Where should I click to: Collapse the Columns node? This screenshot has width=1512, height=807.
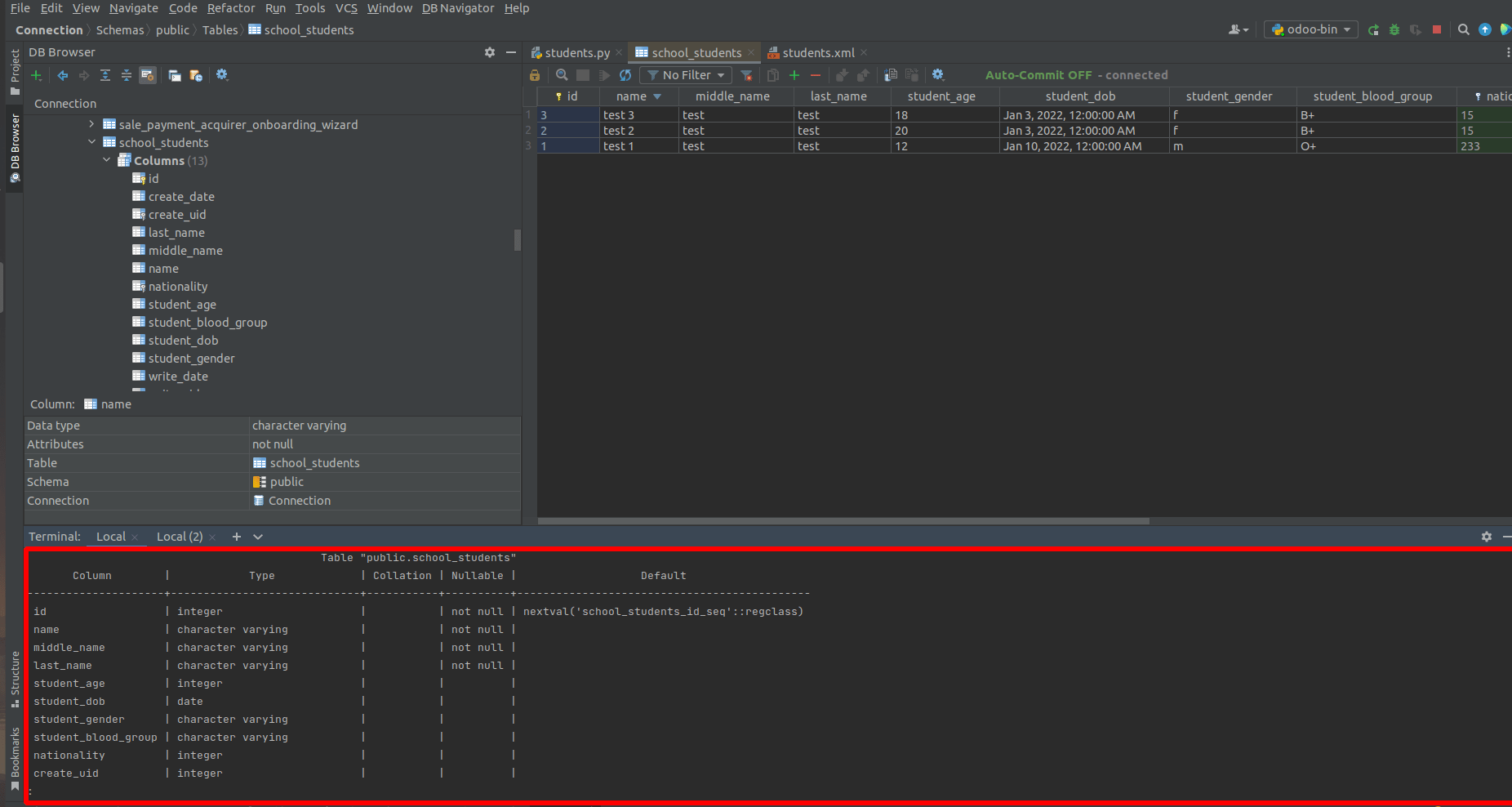click(107, 160)
